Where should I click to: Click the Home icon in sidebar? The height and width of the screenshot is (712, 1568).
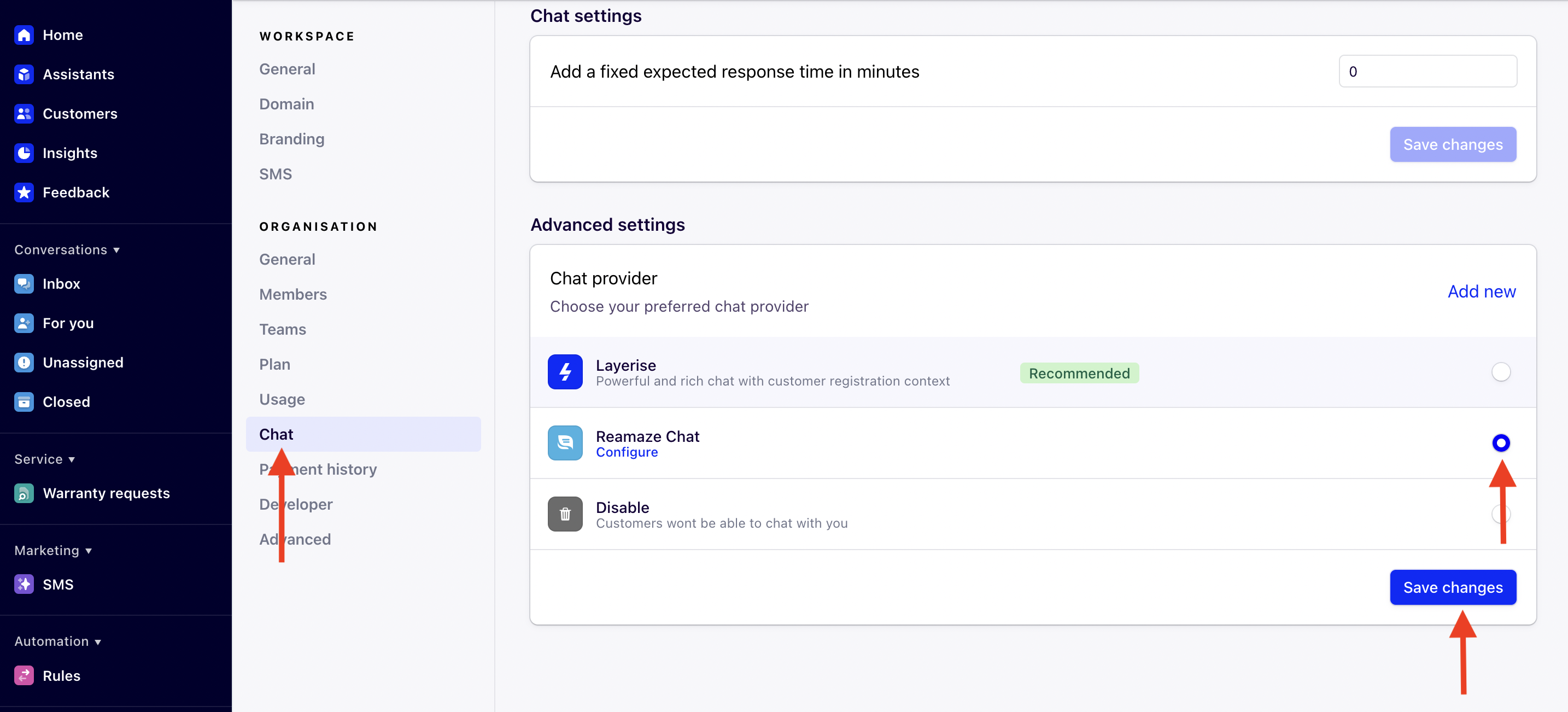24,36
